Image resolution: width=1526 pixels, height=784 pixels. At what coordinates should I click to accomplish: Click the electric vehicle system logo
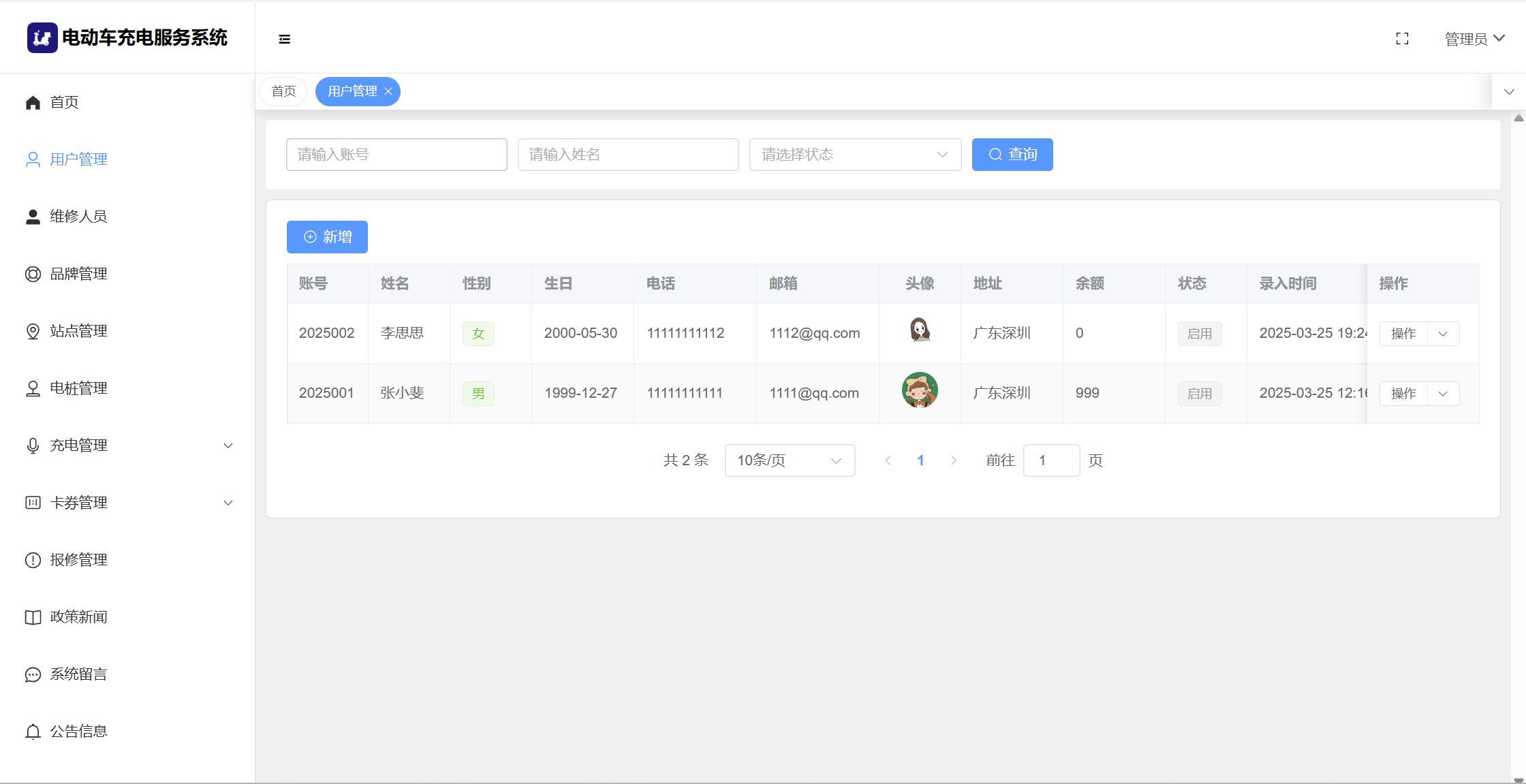[x=42, y=38]
